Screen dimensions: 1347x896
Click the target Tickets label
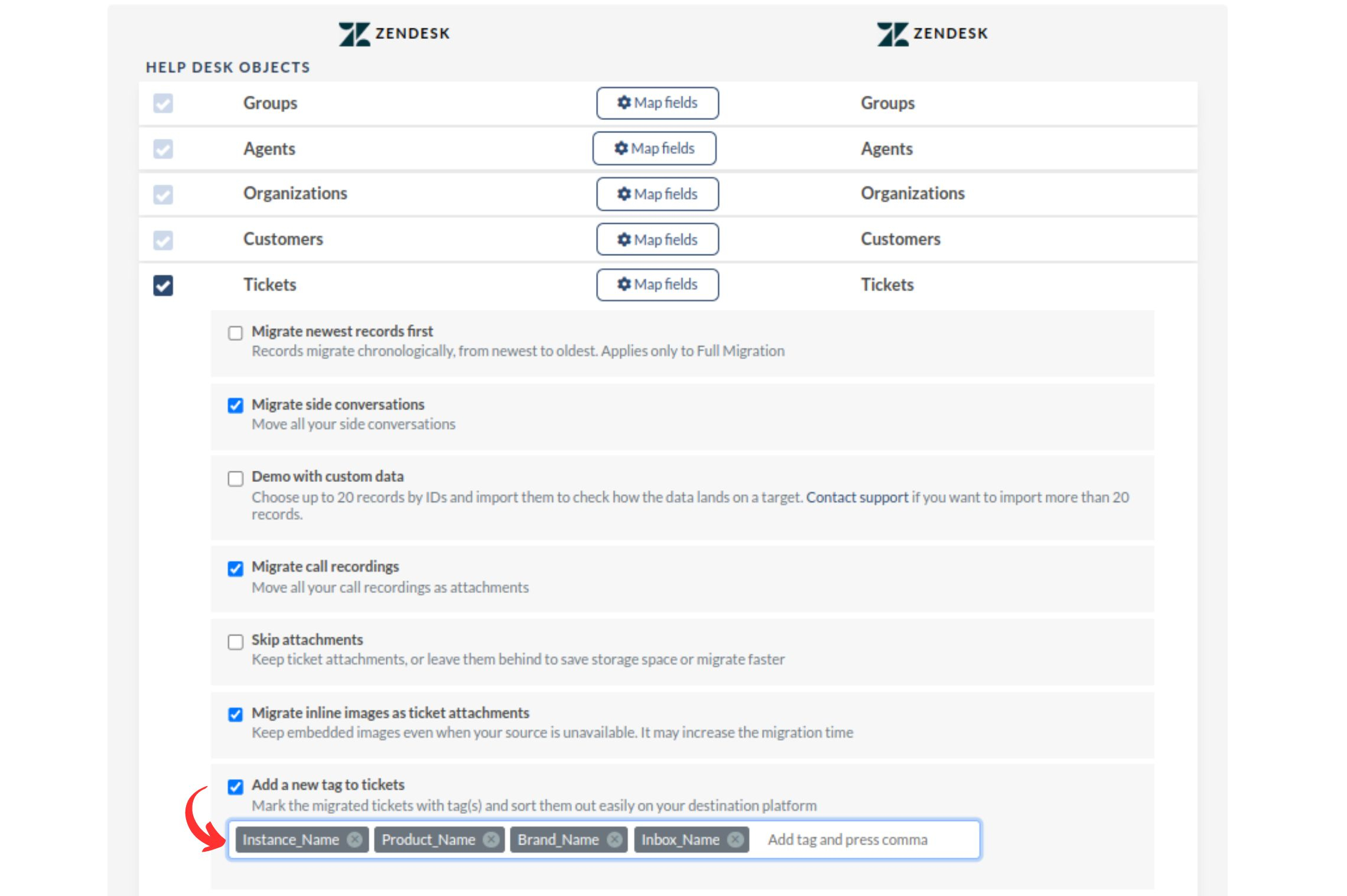point(887,285)
